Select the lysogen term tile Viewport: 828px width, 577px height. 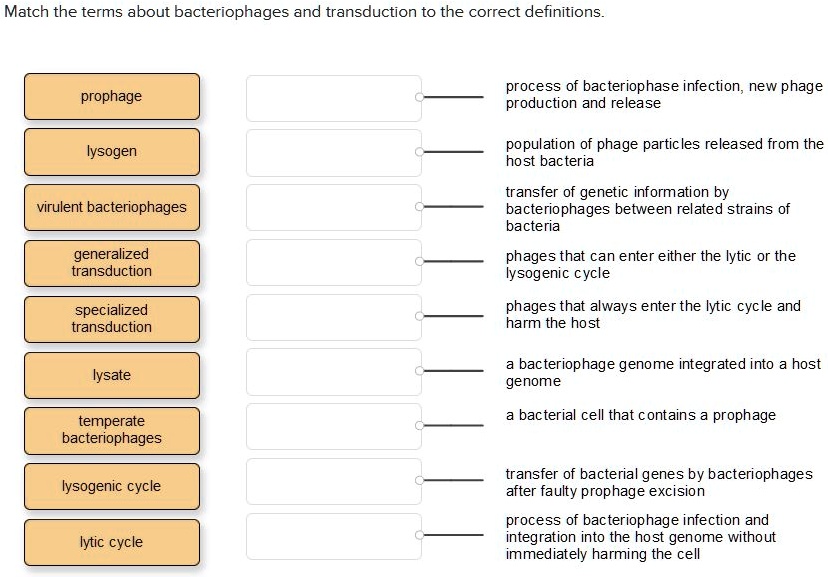point(111,152)
